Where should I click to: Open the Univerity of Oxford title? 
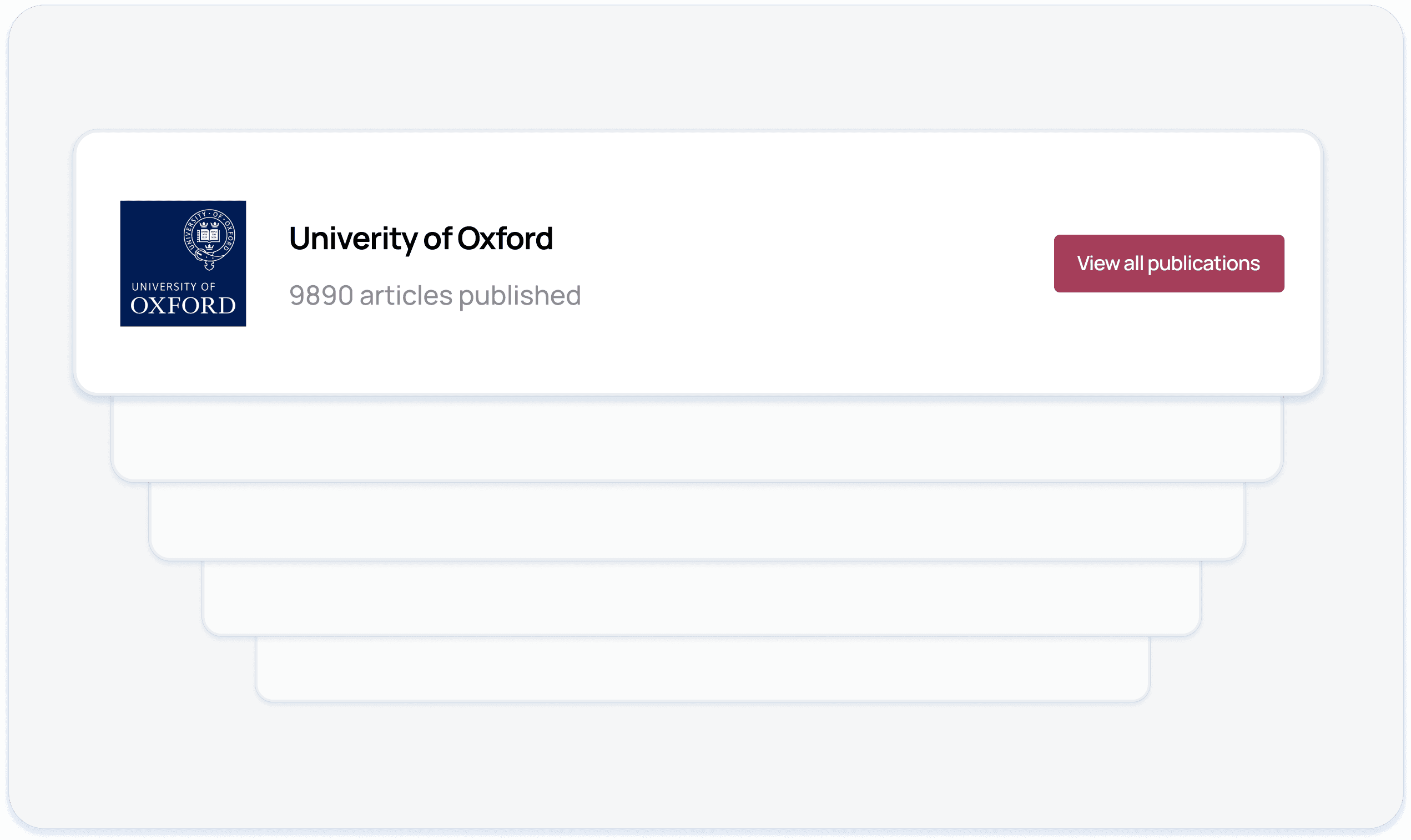coord(421,239)
